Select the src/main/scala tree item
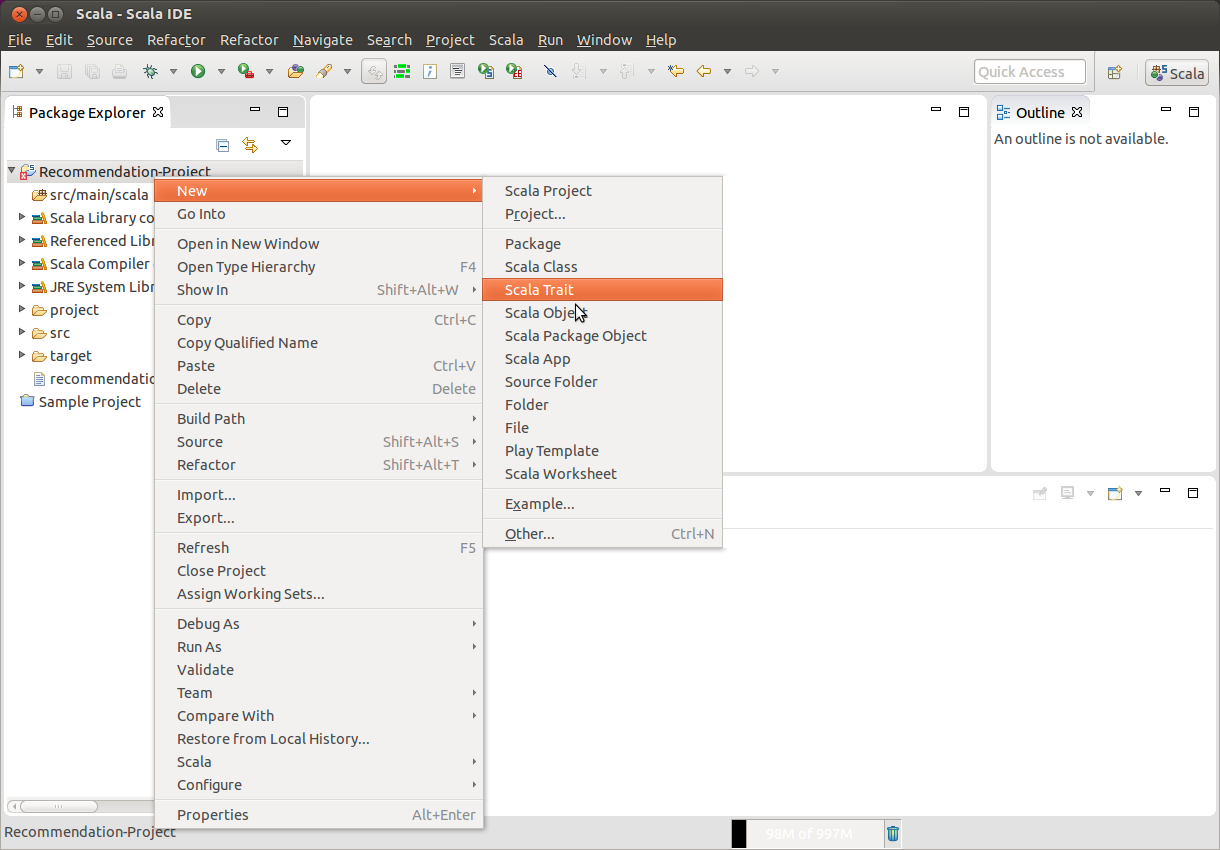The width and height of the screenshot is (1220, 850). pos(91,195)
